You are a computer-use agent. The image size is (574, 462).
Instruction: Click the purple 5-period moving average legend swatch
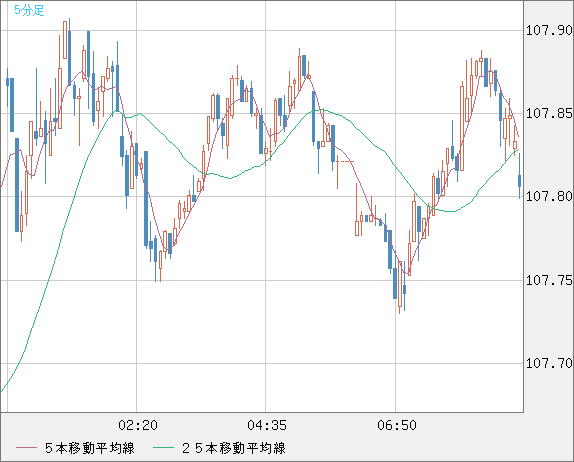(x=26, y=448)
